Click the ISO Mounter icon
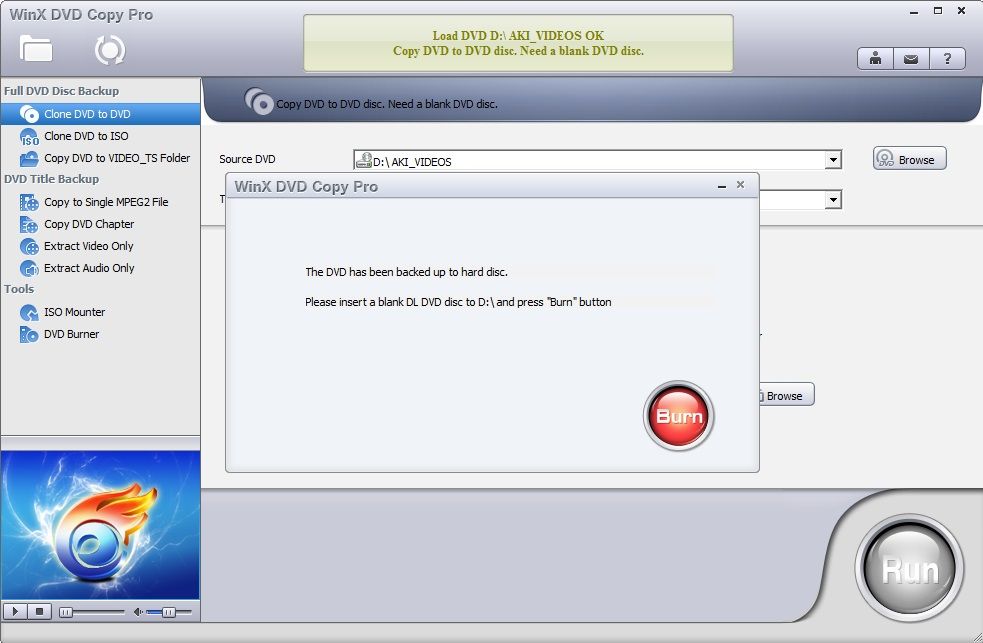 (29, 312)
